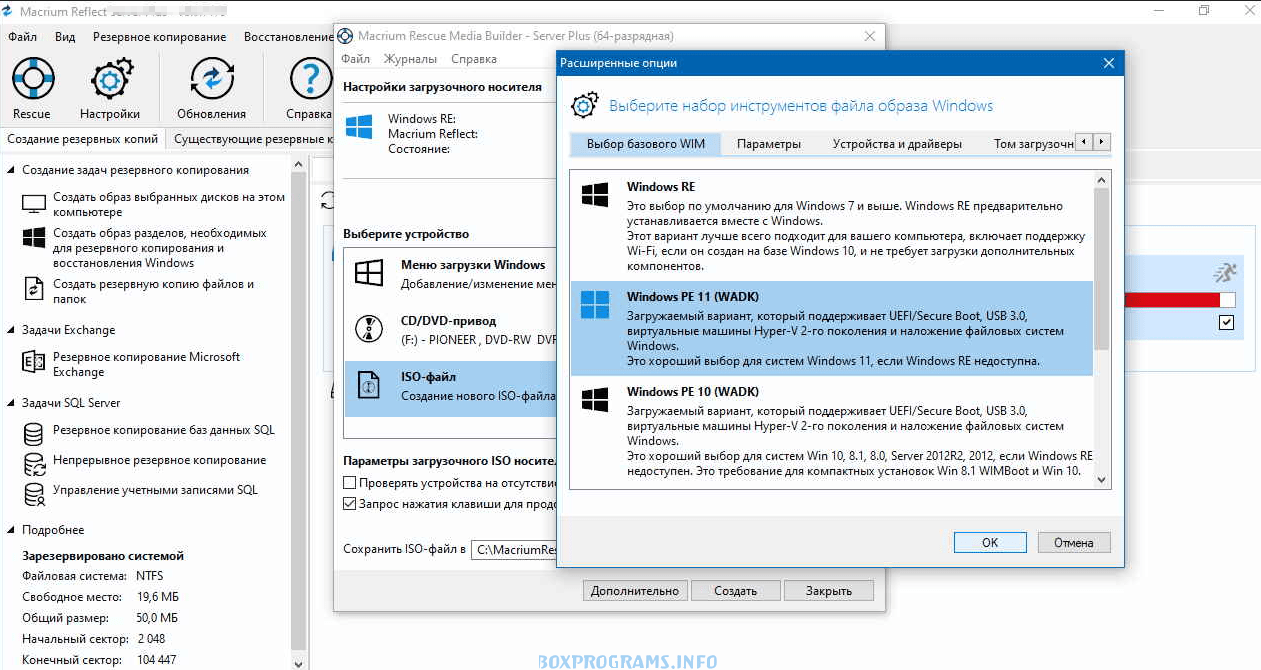Click the monitor icon for disk image creation
Image resolution: width=1261 pixels, height=670 pixels.
tap(34, 204)
